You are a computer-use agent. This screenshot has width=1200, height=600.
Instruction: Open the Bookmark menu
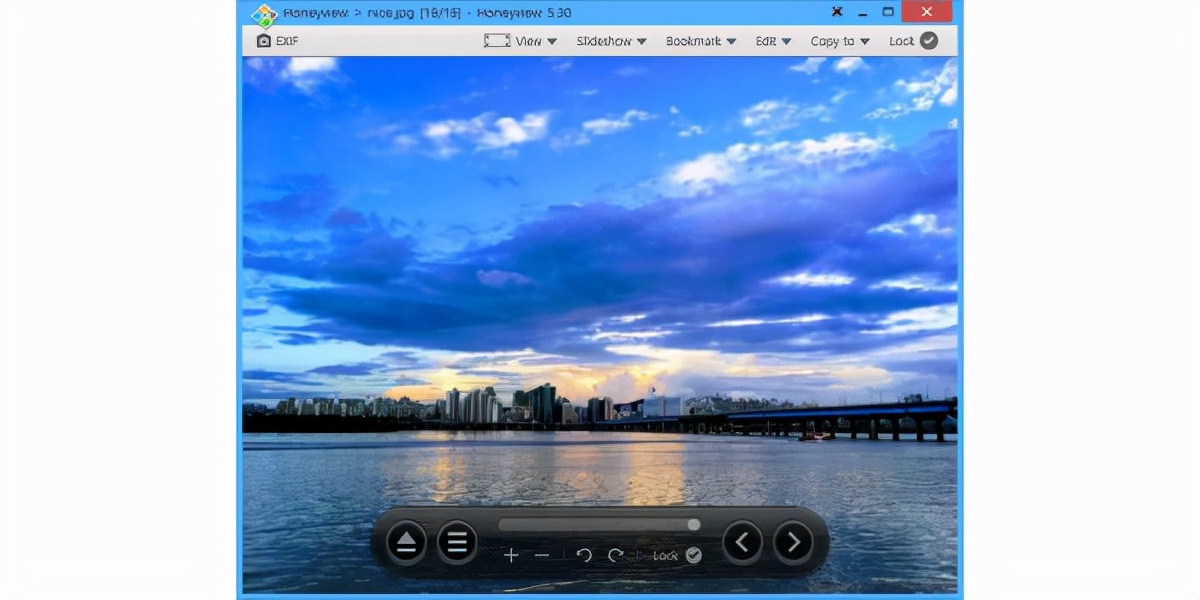click(x=700, y=40)
